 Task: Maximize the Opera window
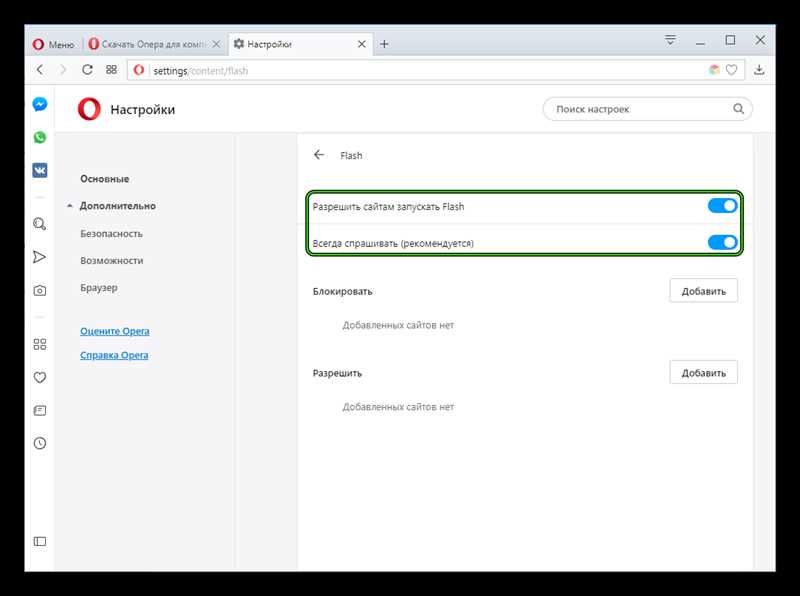tap(731, 40)
